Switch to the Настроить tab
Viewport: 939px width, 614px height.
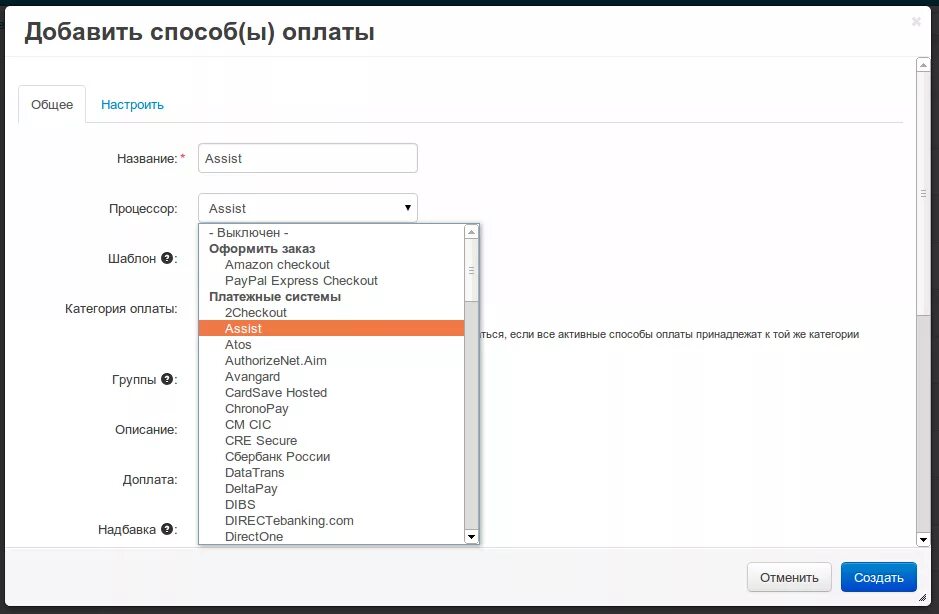[132, 104]
